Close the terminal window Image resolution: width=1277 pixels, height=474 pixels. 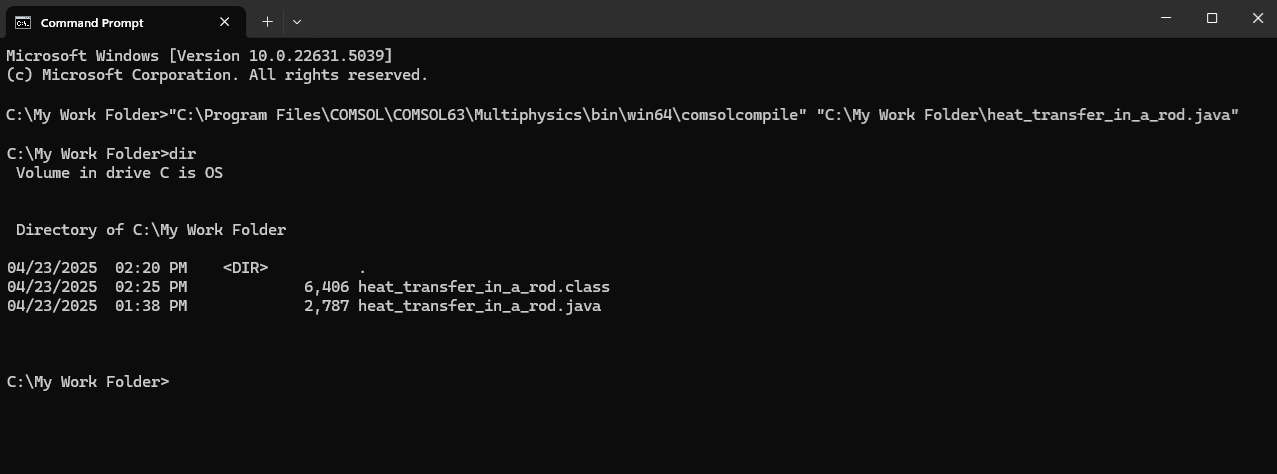pyautogui.click(x=1258, y=18)
